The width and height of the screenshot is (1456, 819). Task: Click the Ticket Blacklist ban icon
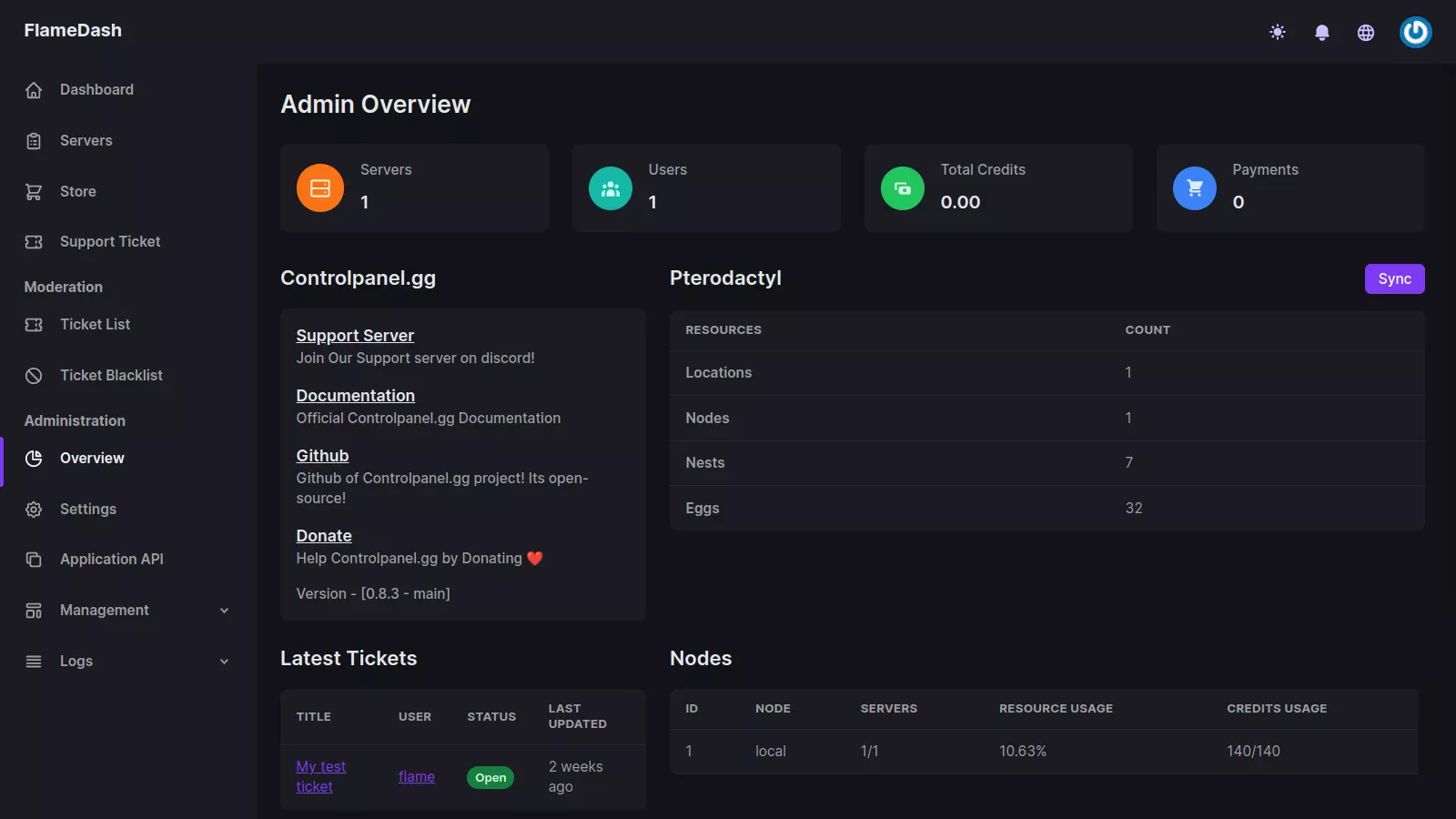click(x=34, y=376)
